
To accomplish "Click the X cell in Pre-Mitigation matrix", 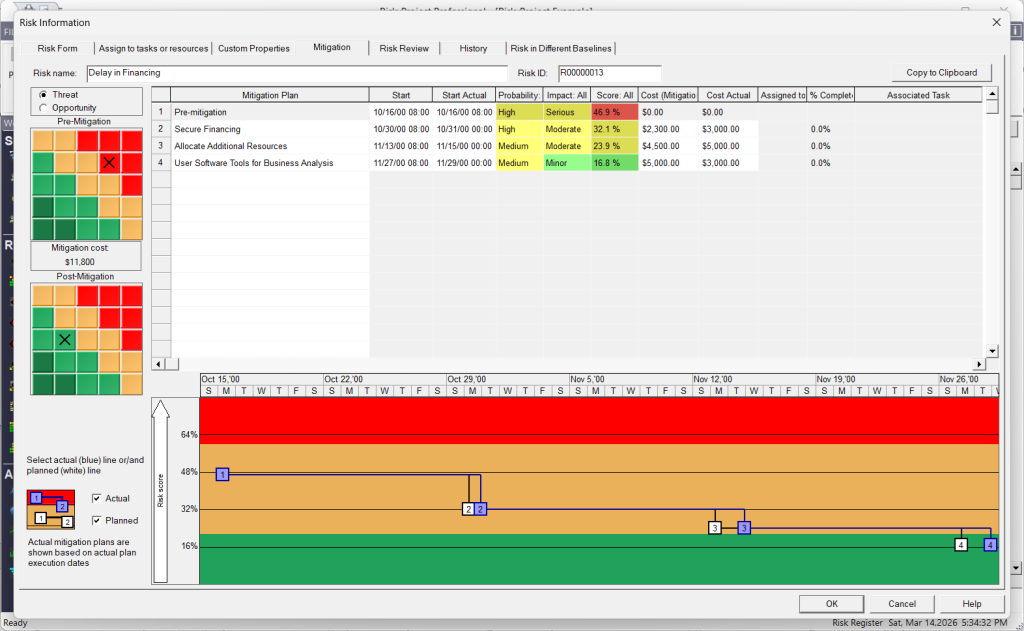I will tap(109, 161).
